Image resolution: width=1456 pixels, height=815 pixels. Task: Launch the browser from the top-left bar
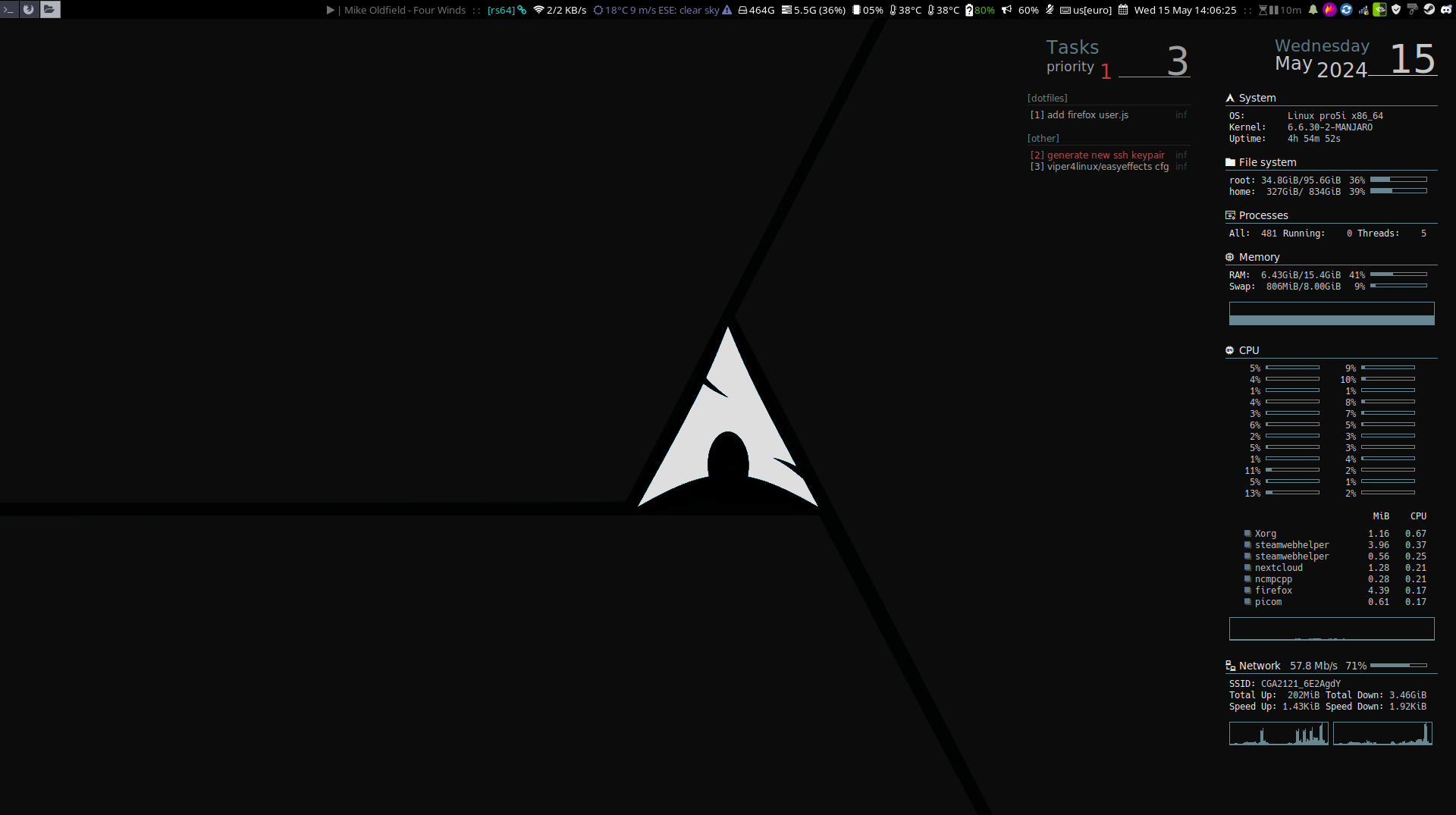coord(29,9)
